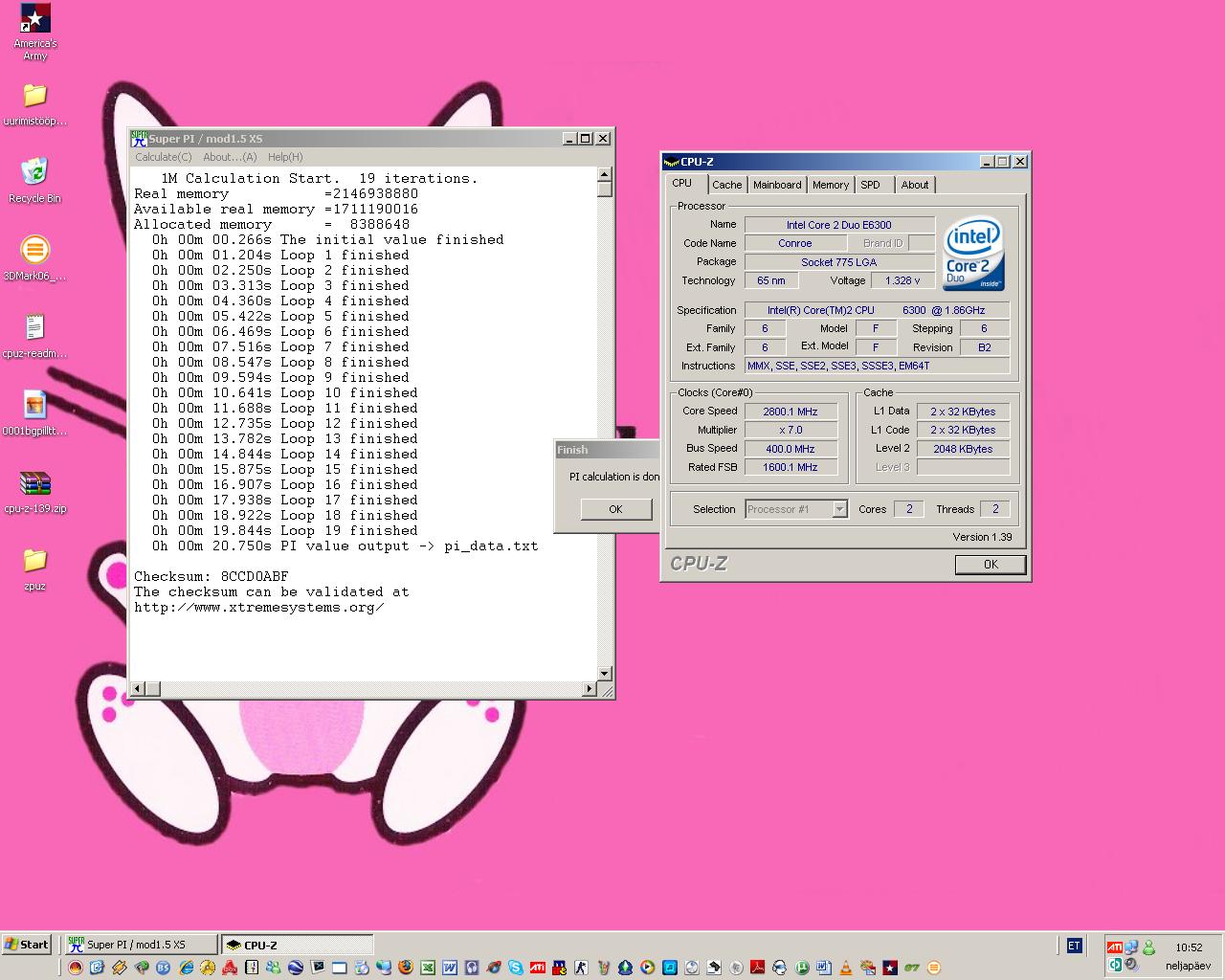Click the Voltage 1.328 v value
The height and width of the screenshot is (980, 1225).
point(902,280)
